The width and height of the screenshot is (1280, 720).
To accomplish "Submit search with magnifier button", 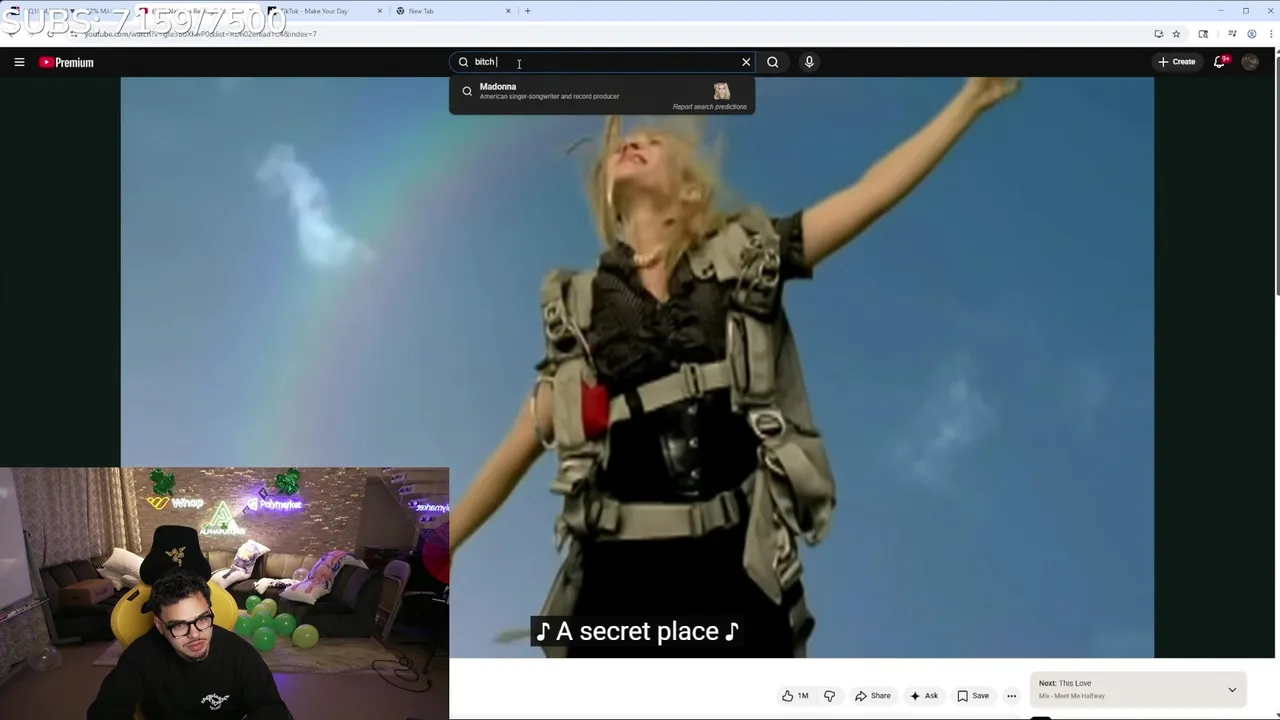I will [x=773, y=62].
